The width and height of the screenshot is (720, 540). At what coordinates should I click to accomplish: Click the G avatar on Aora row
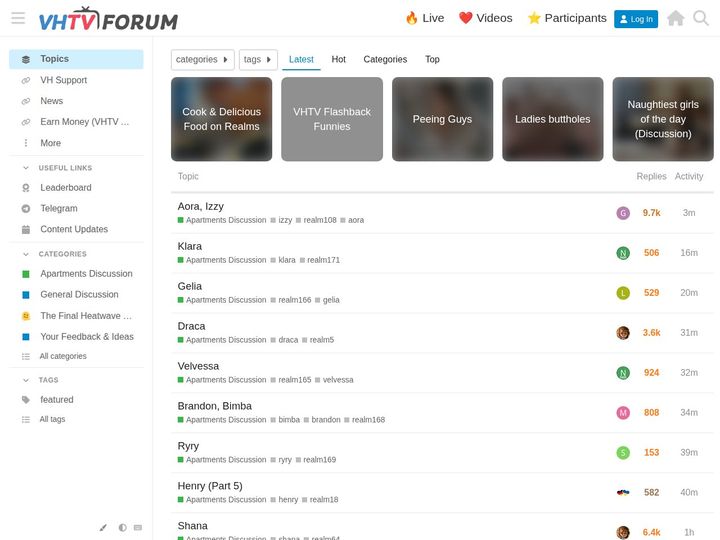(623, 213)
